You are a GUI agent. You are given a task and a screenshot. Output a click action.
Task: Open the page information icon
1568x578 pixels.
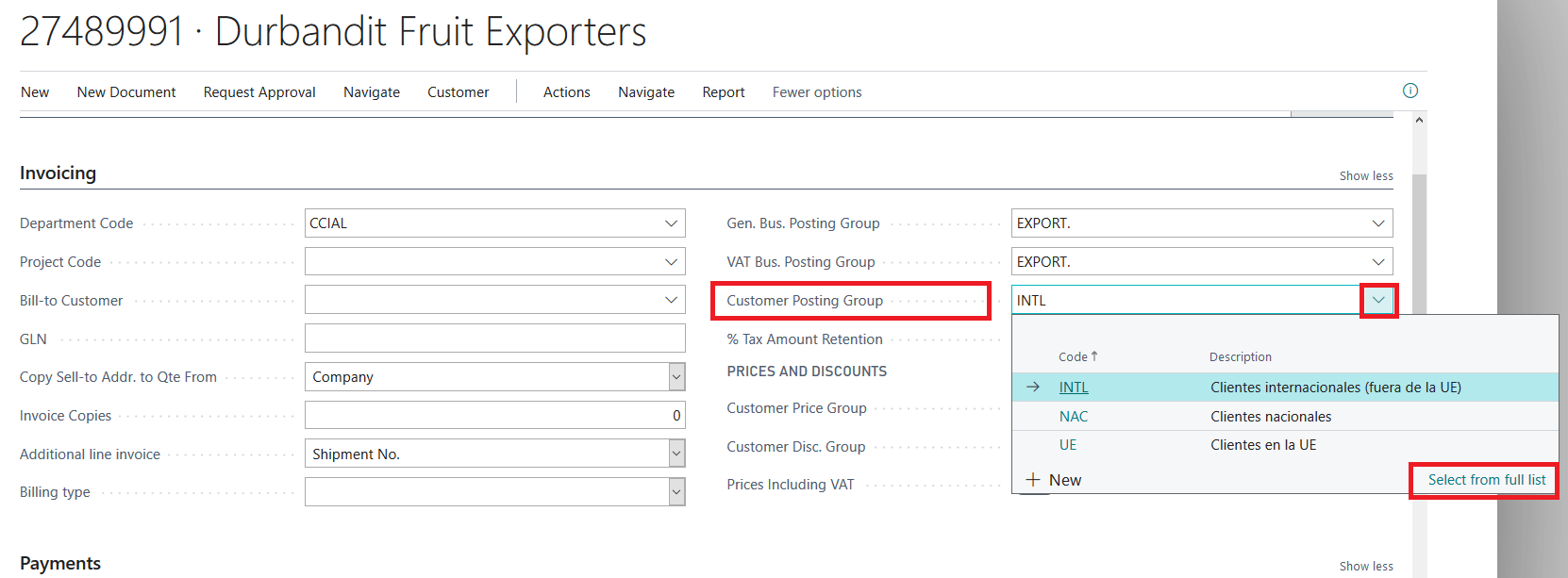tap(1410, 91)
